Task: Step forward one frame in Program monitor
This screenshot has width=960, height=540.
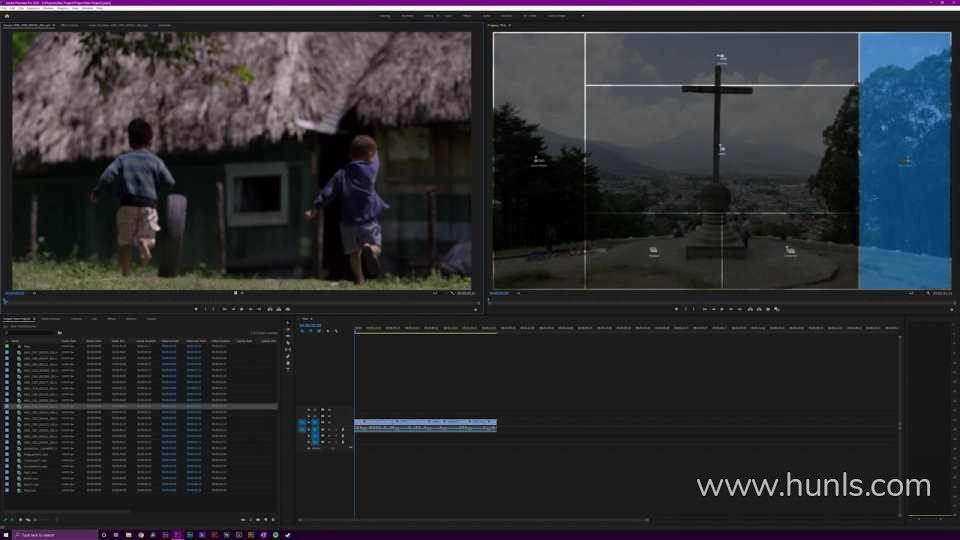Action: pos(731,309)
